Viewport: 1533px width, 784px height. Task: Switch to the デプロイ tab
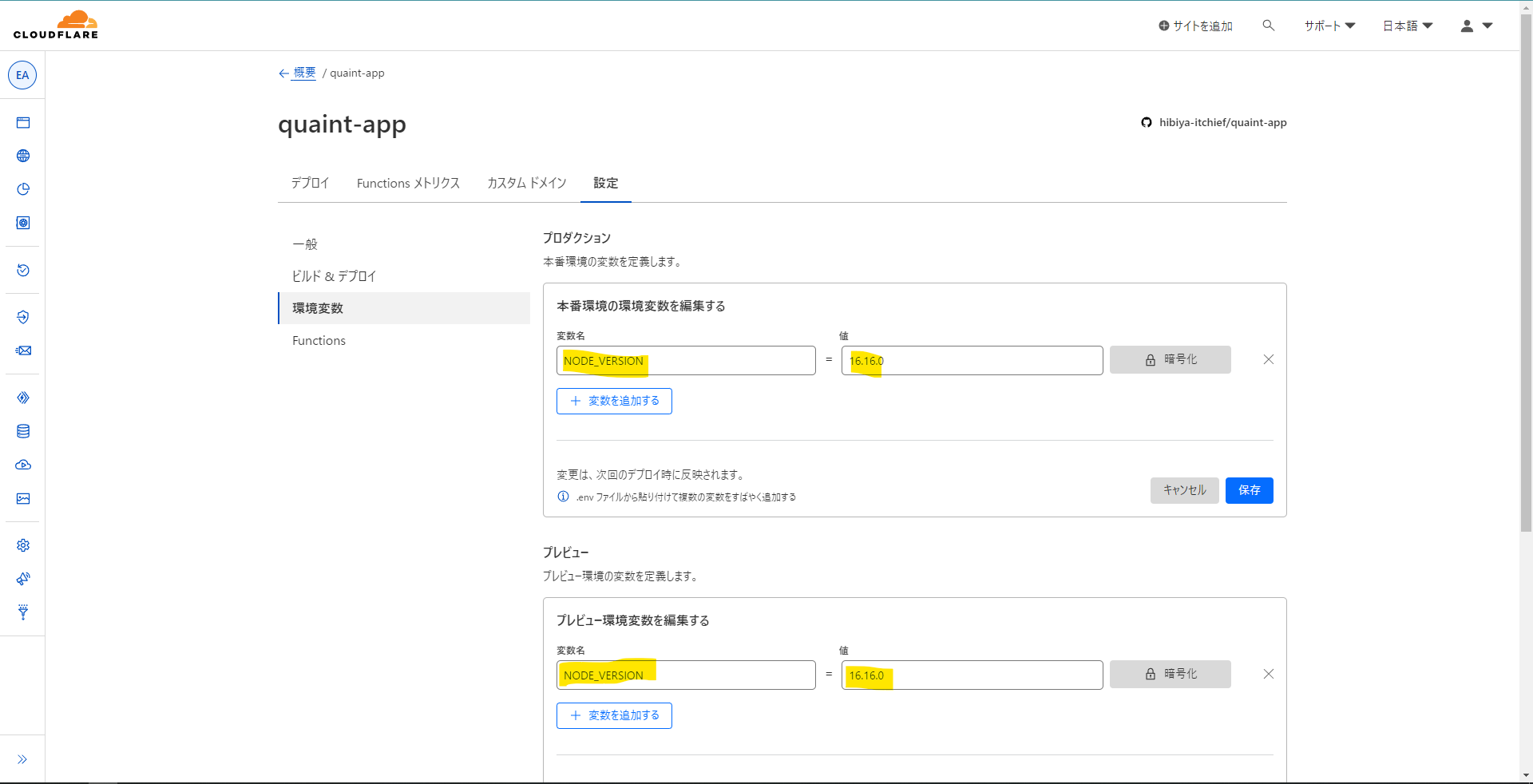310,183
